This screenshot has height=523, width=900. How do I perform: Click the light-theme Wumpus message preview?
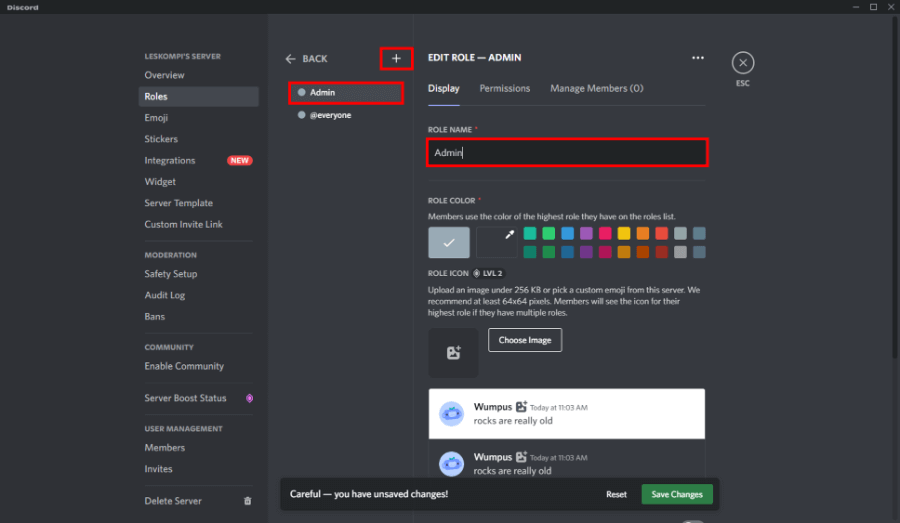pyautogui.click(x=567, y=414)
